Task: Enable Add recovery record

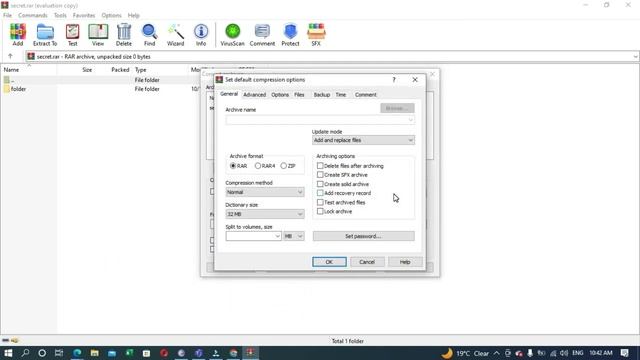Action: click(320, 193)
